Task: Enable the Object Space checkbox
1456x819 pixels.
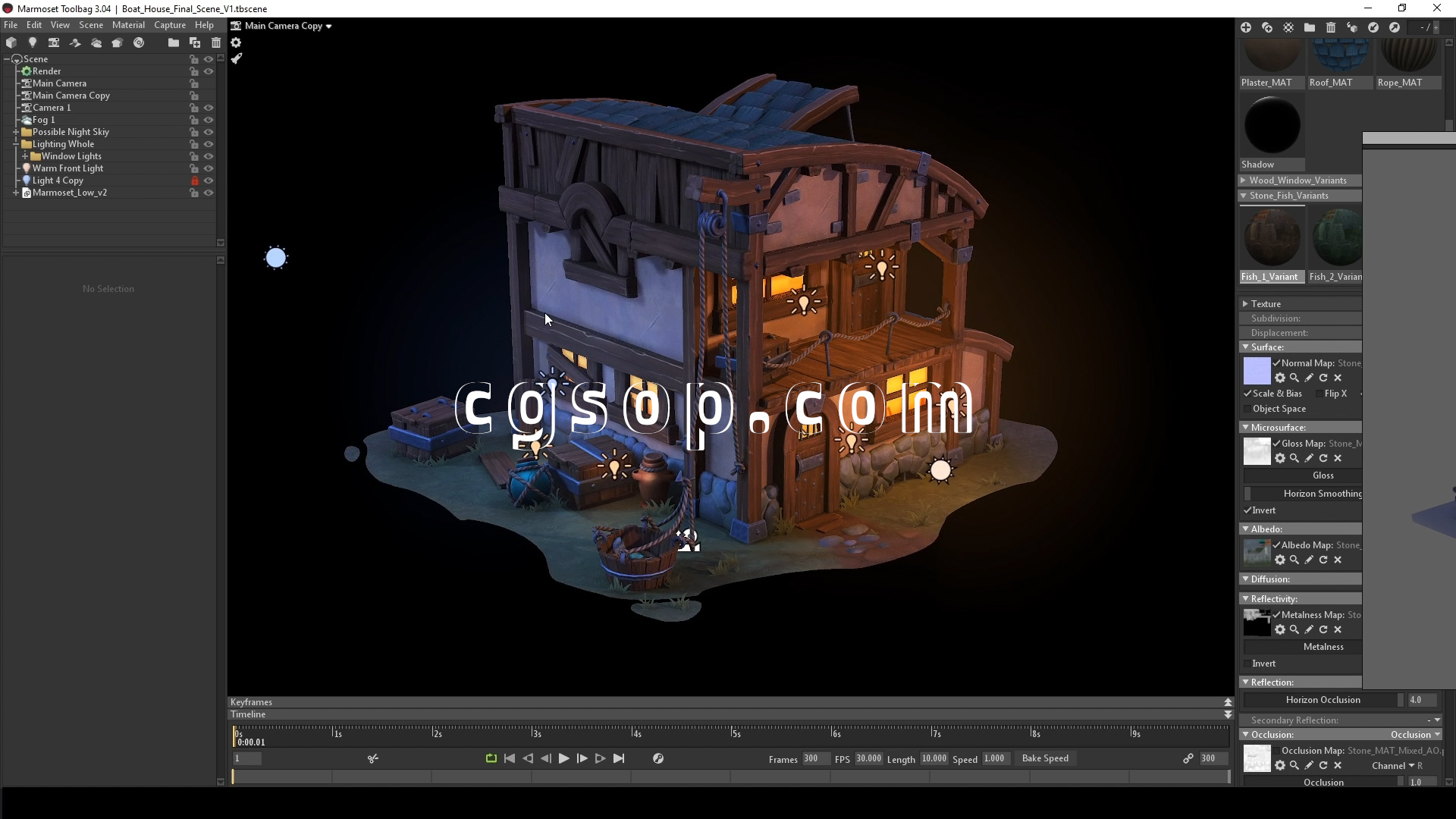Action: [1247, 409]
